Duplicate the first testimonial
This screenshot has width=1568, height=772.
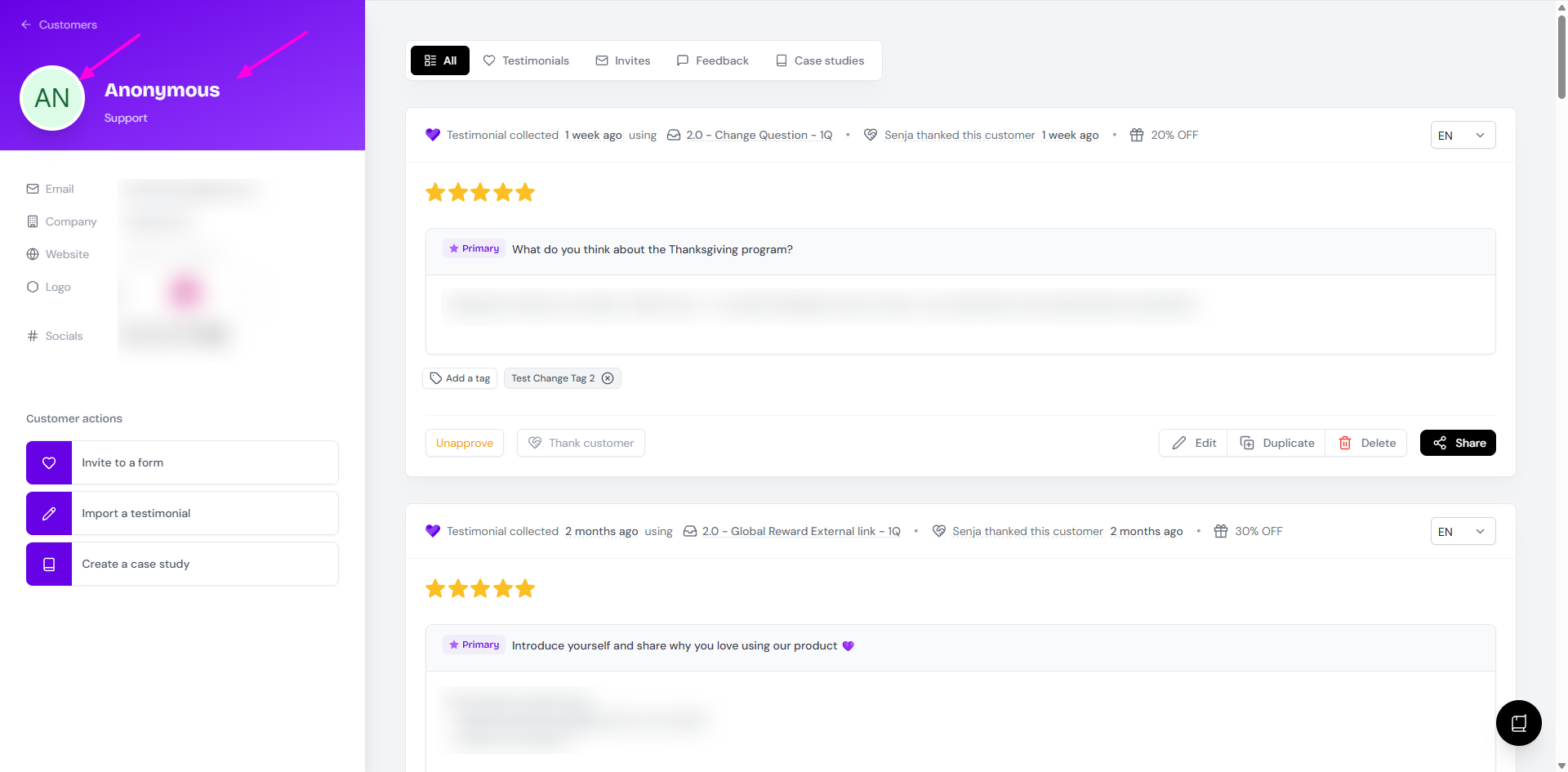[x=1276, y=443]
